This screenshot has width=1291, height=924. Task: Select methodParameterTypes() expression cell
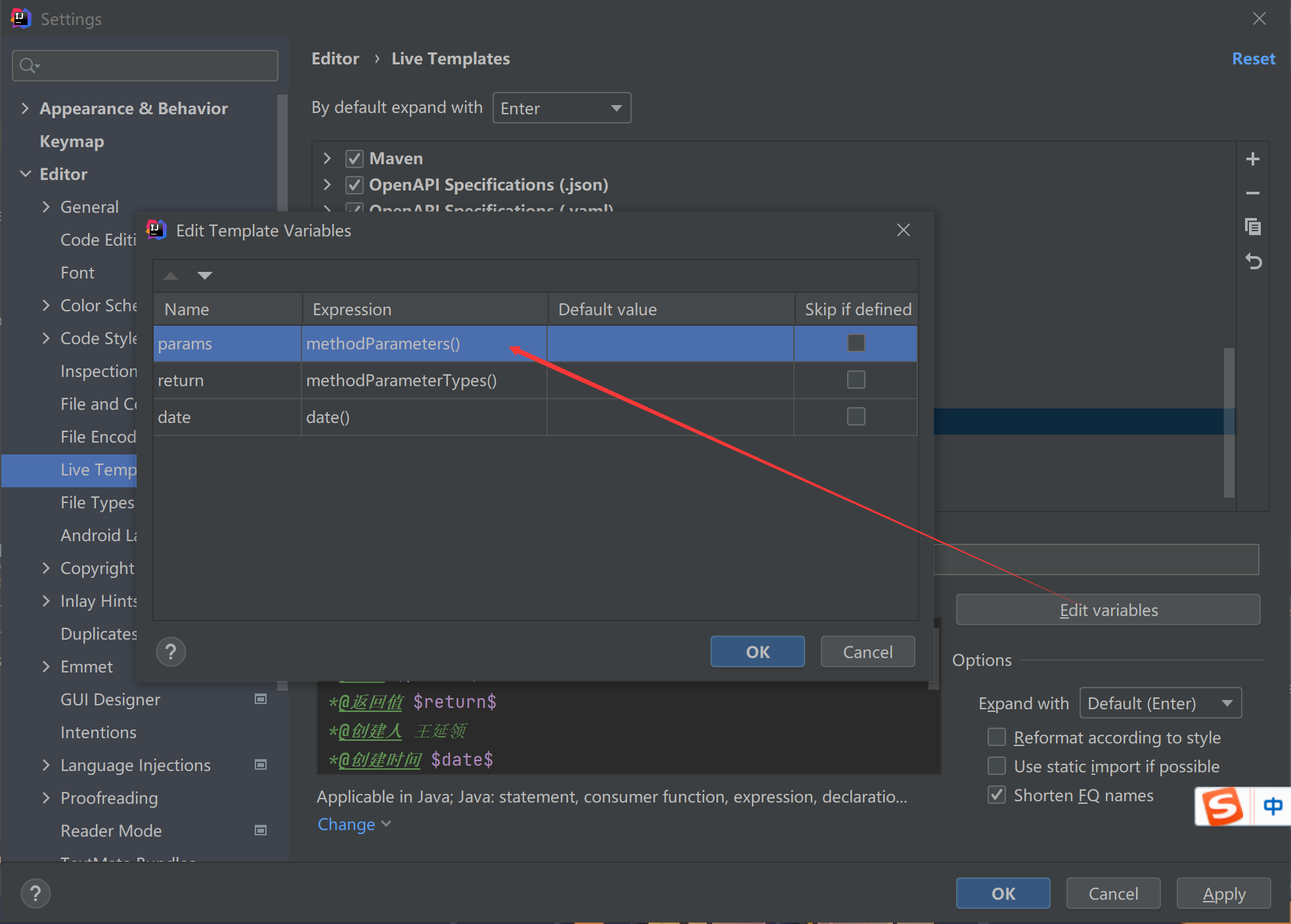tap(424, 380)
